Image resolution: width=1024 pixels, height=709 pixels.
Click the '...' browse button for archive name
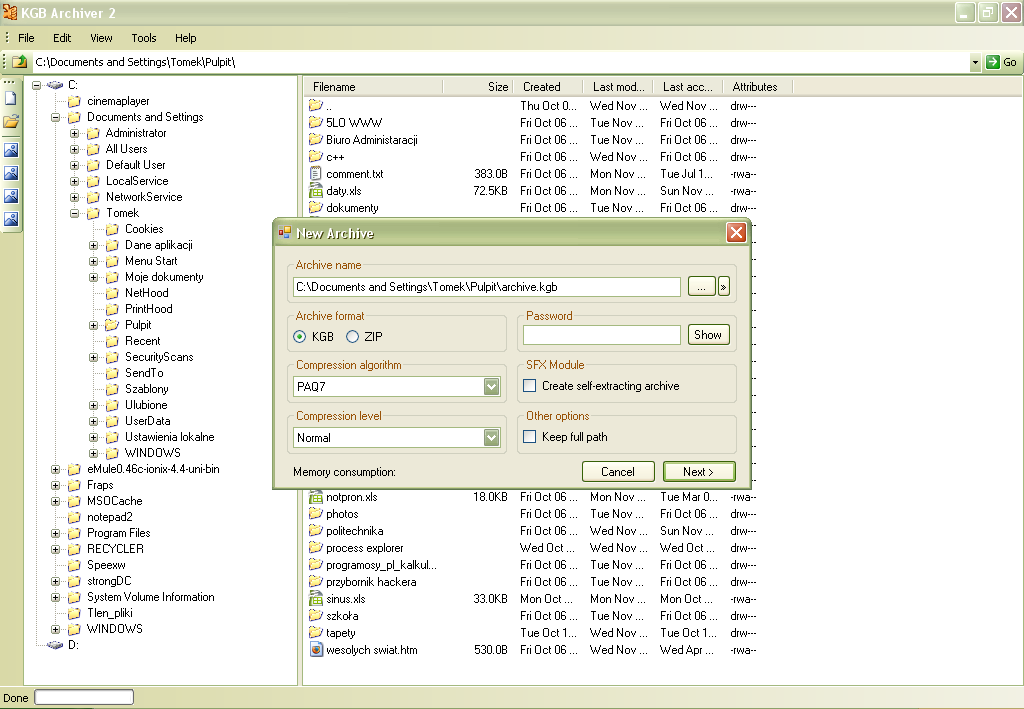click(x=701, y=287)
